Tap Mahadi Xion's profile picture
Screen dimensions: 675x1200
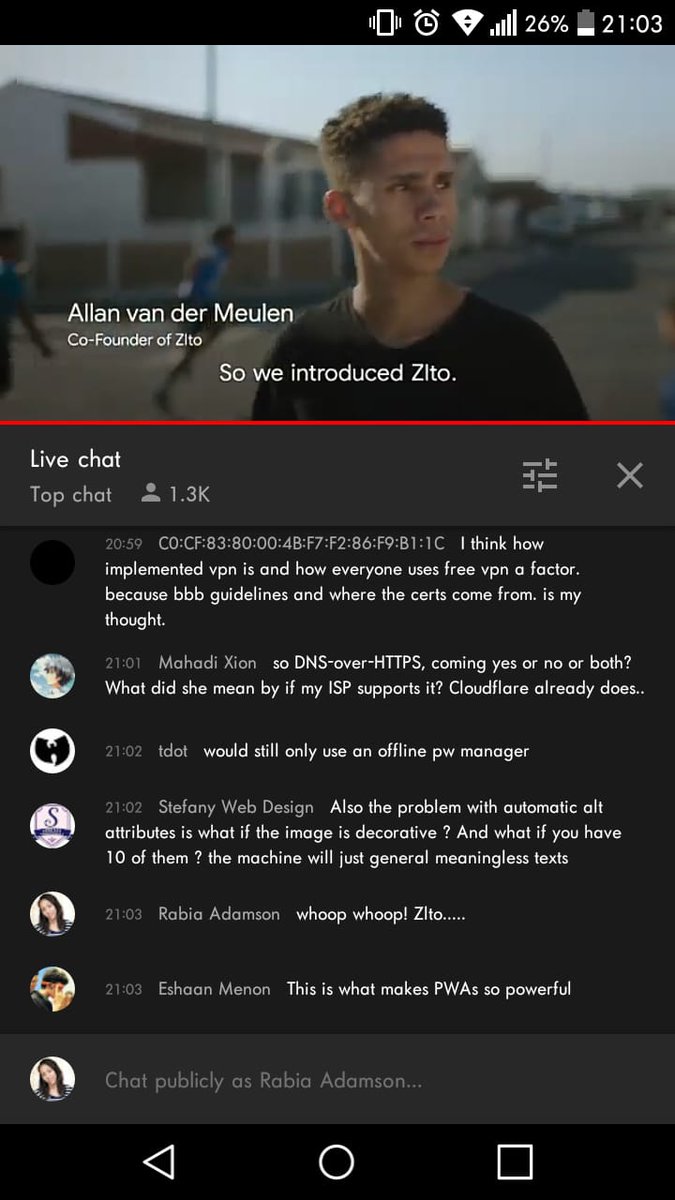coord(52,676)
